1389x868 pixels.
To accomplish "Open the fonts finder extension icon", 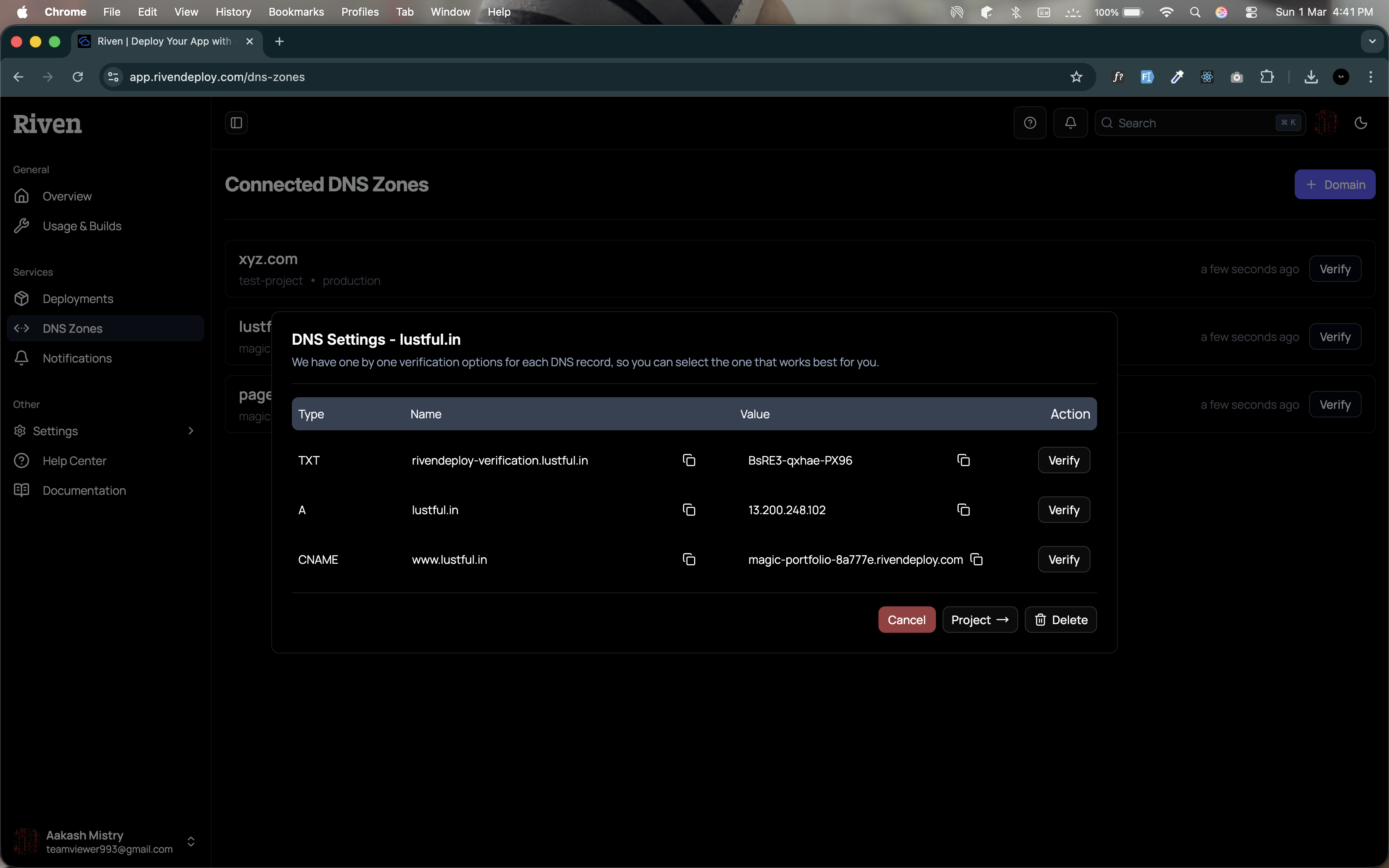I will 1117,77.
